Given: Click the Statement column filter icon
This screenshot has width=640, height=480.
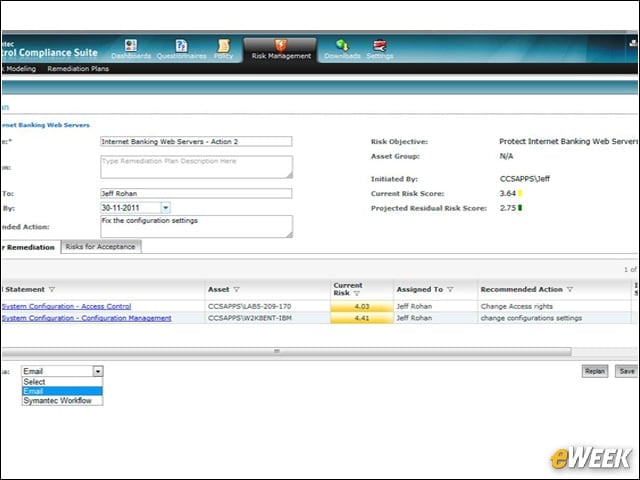Looking at the screenshot, I should [x=52, y=289].
